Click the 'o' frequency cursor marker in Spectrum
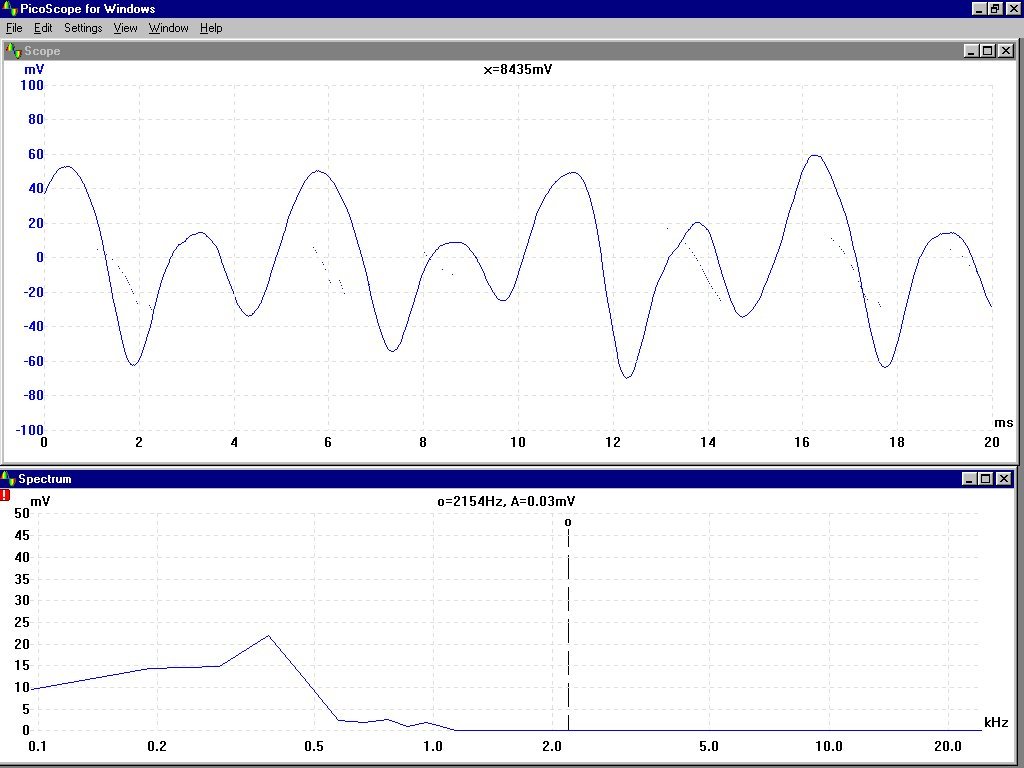This screenshot has width=1024, height=768. point(568,522)
